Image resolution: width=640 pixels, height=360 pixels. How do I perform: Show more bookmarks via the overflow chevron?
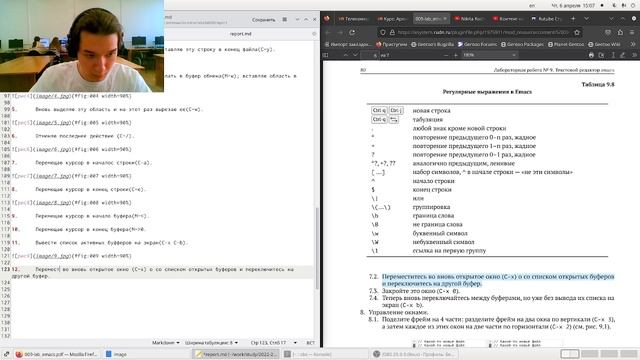coord(633,44)
